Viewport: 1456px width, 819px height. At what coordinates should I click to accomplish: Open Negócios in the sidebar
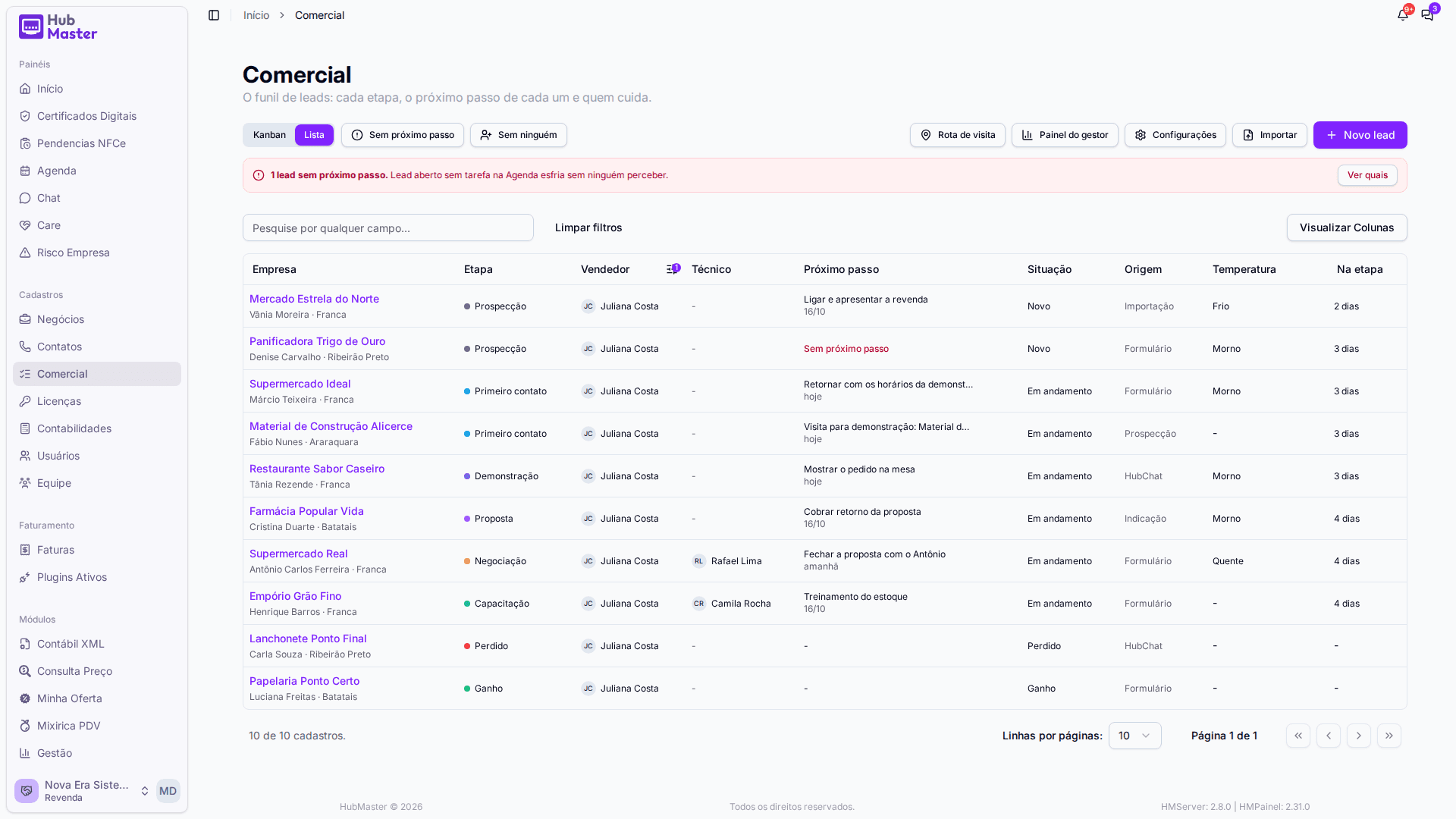(97, 319)
